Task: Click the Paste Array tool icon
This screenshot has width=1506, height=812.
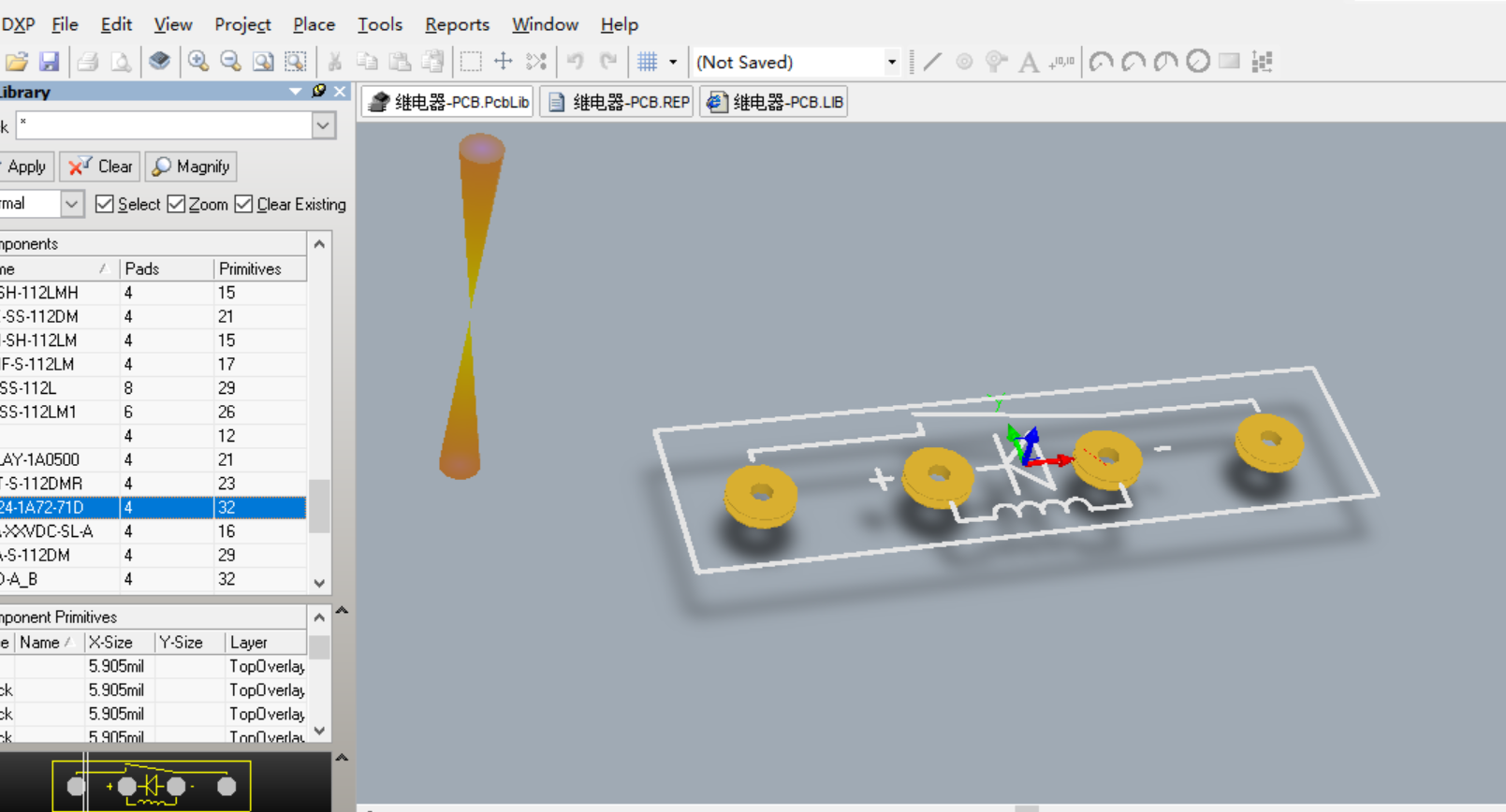Action: pyautogui.click(x=1262, y=62)
